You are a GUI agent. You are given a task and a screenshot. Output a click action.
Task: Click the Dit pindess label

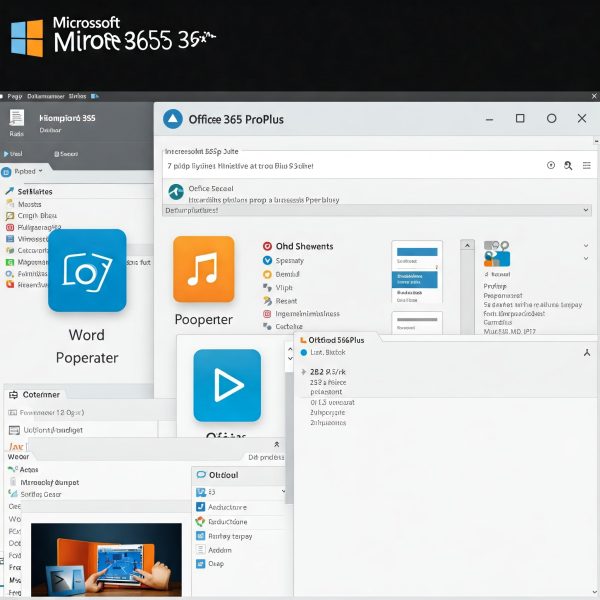point(266,457)
